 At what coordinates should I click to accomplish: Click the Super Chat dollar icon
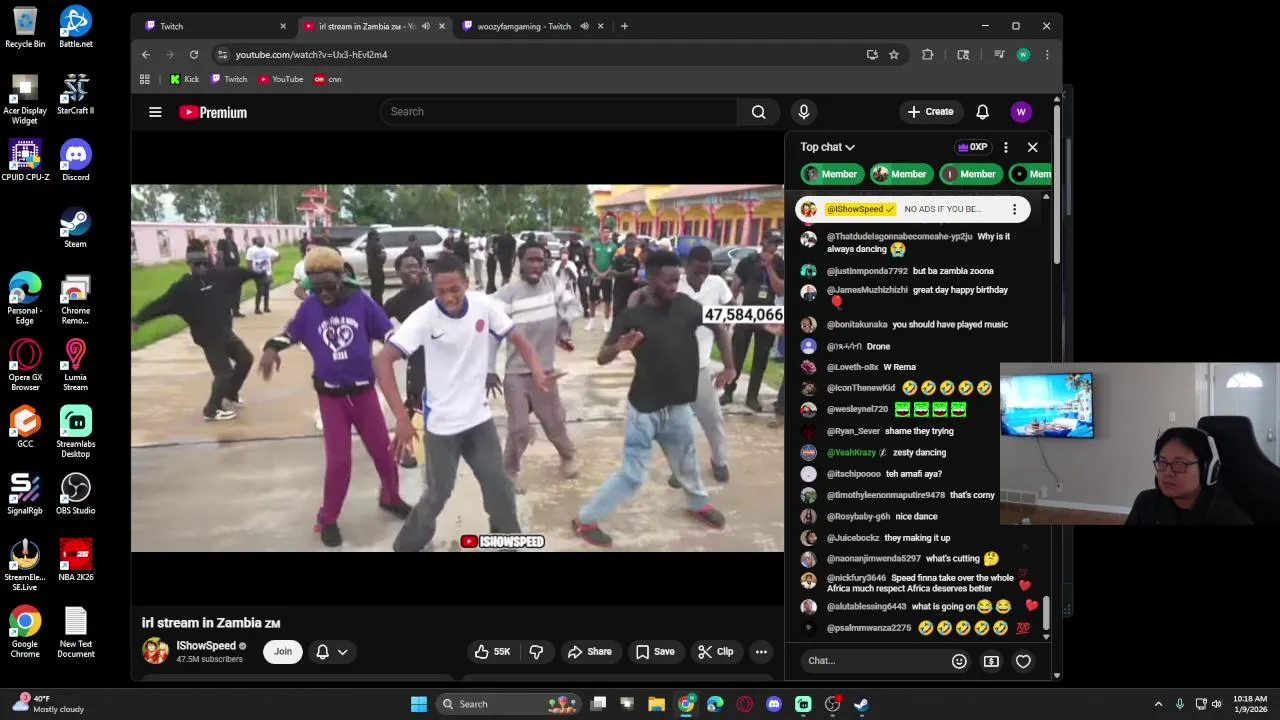(991, 661)
